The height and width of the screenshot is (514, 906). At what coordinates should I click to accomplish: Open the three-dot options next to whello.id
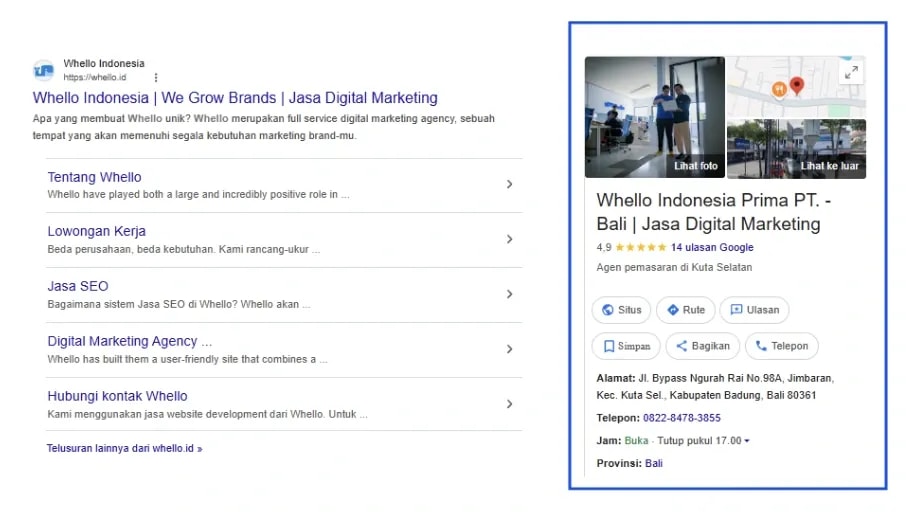pos(156,77)
